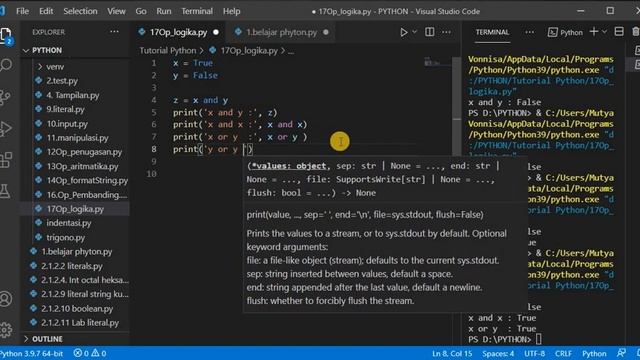Image resolution: width=640 pixels, height=360 pixels.
Task: Change language mode Python in status bar
Action: 594,353
